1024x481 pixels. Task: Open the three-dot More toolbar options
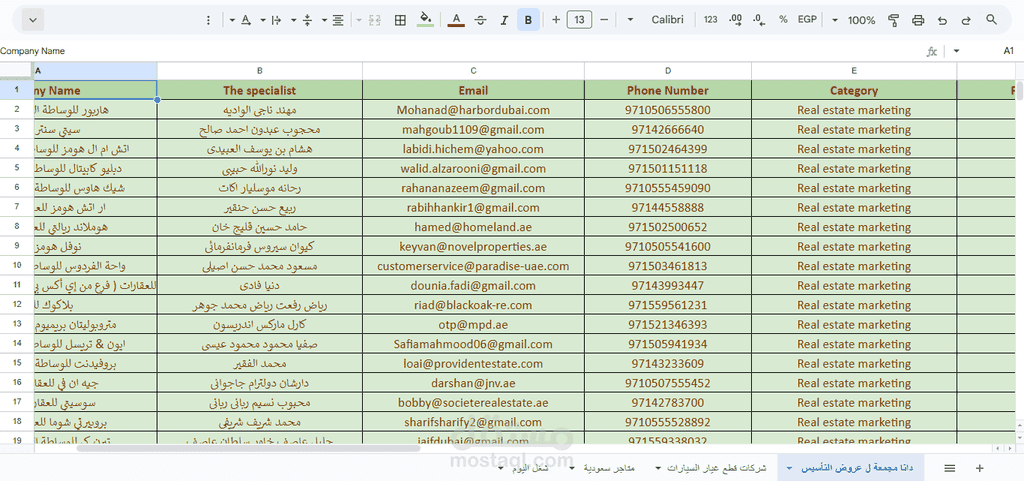(x=208, y=20)
